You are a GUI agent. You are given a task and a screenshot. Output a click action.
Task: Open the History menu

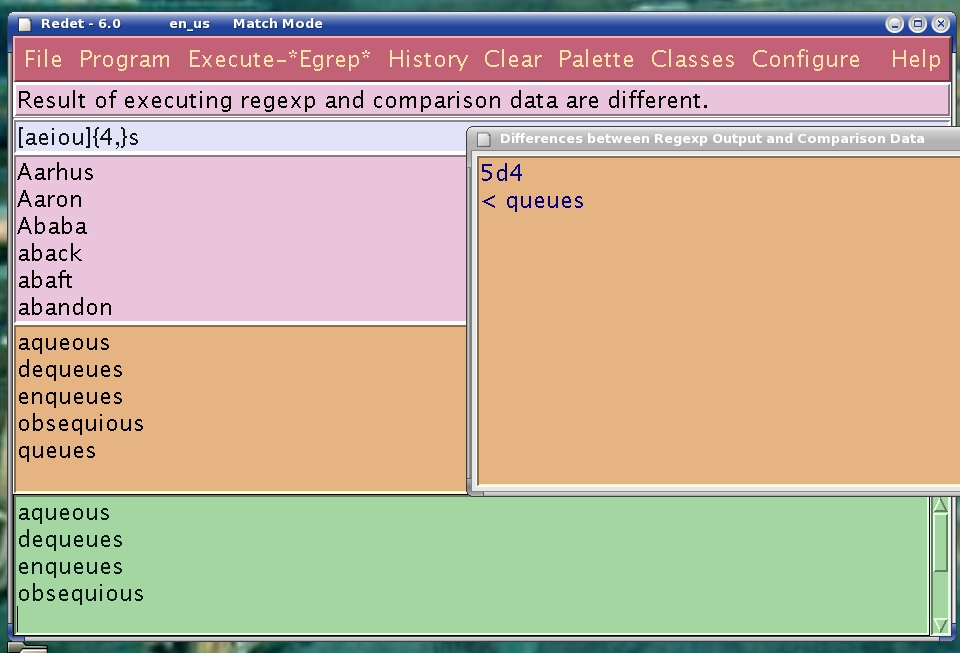tap(428, 60)
